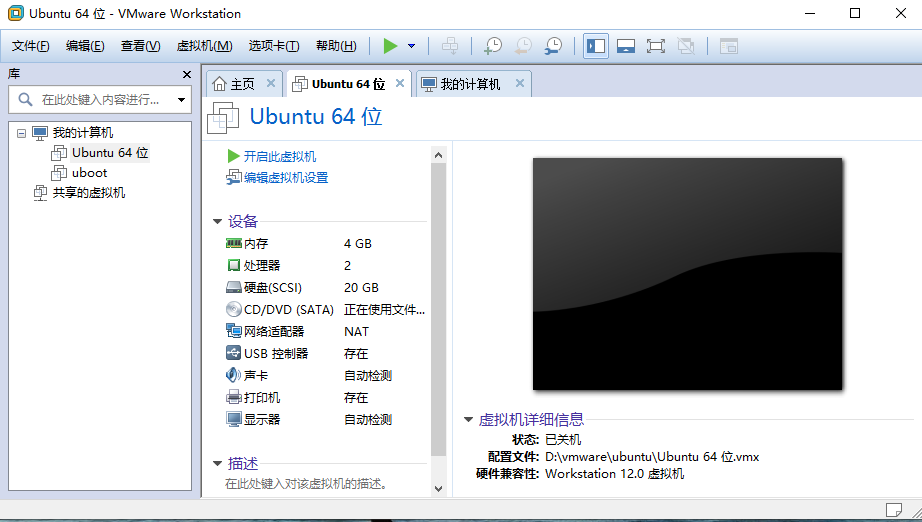Open the power options dropdown arrow

[412, 46]
